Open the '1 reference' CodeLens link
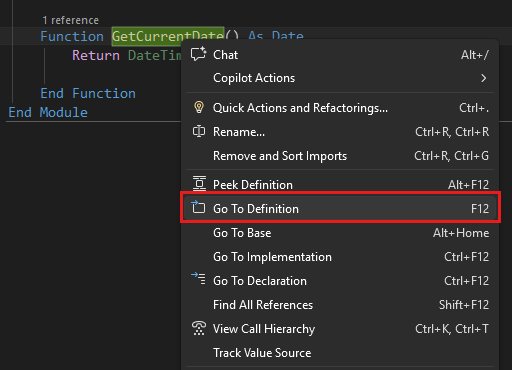The width and height of the screenshot is (512, 370). 71,20
